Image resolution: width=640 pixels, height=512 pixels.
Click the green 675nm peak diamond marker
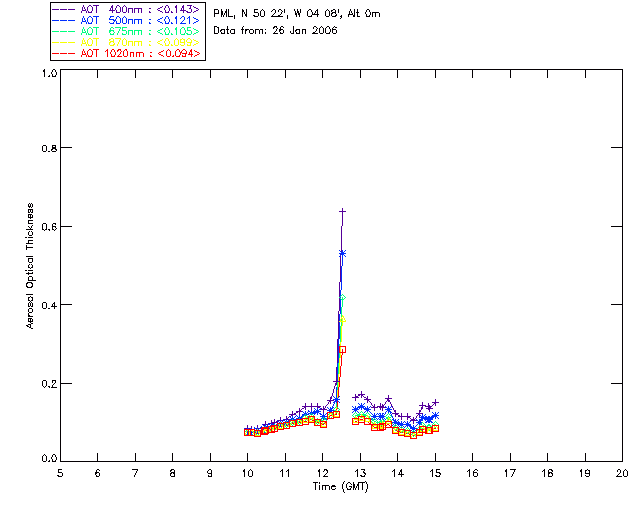tap(342, 298)
